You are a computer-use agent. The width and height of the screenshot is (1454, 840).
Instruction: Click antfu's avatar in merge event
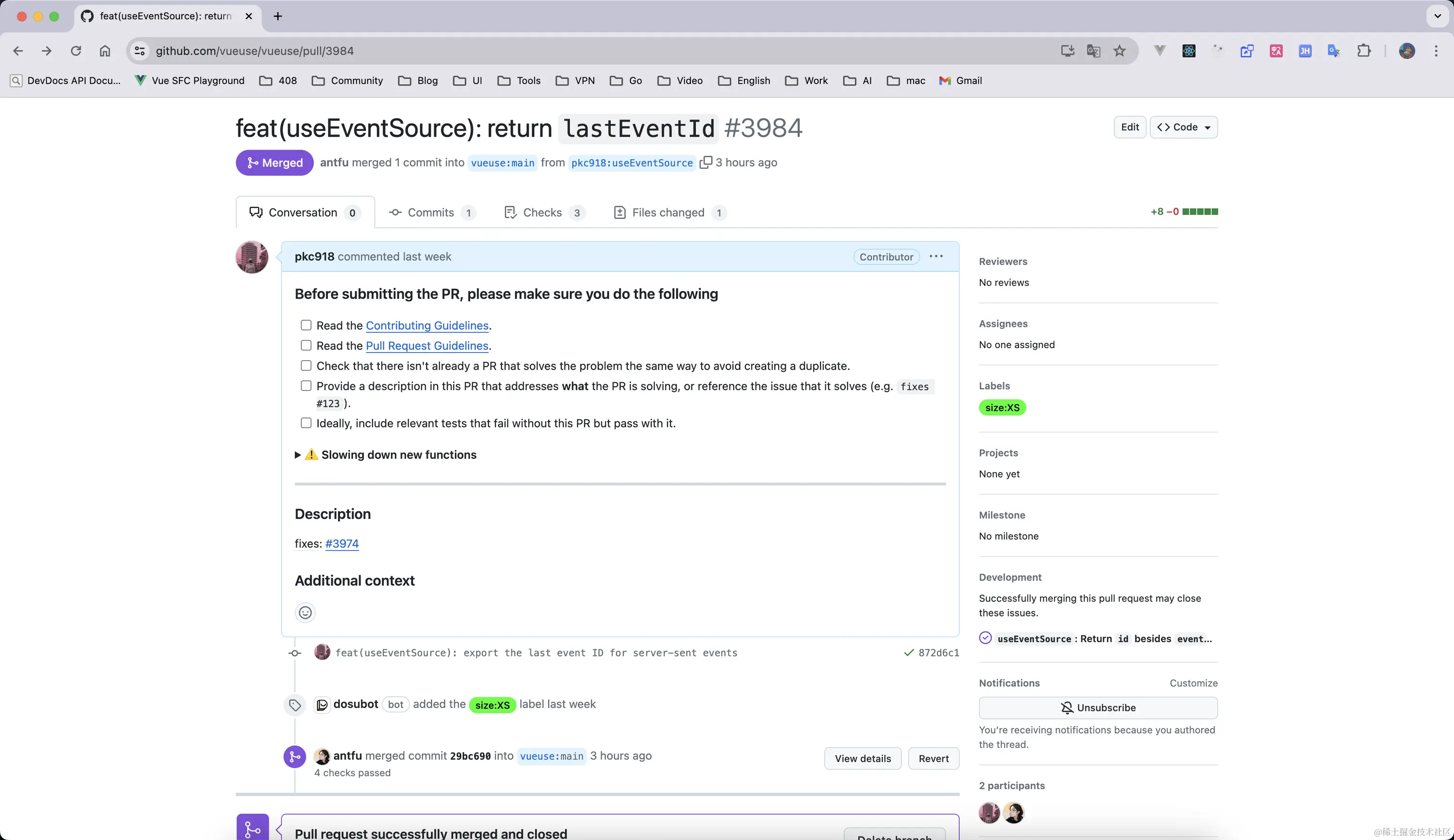coord(322,756)
